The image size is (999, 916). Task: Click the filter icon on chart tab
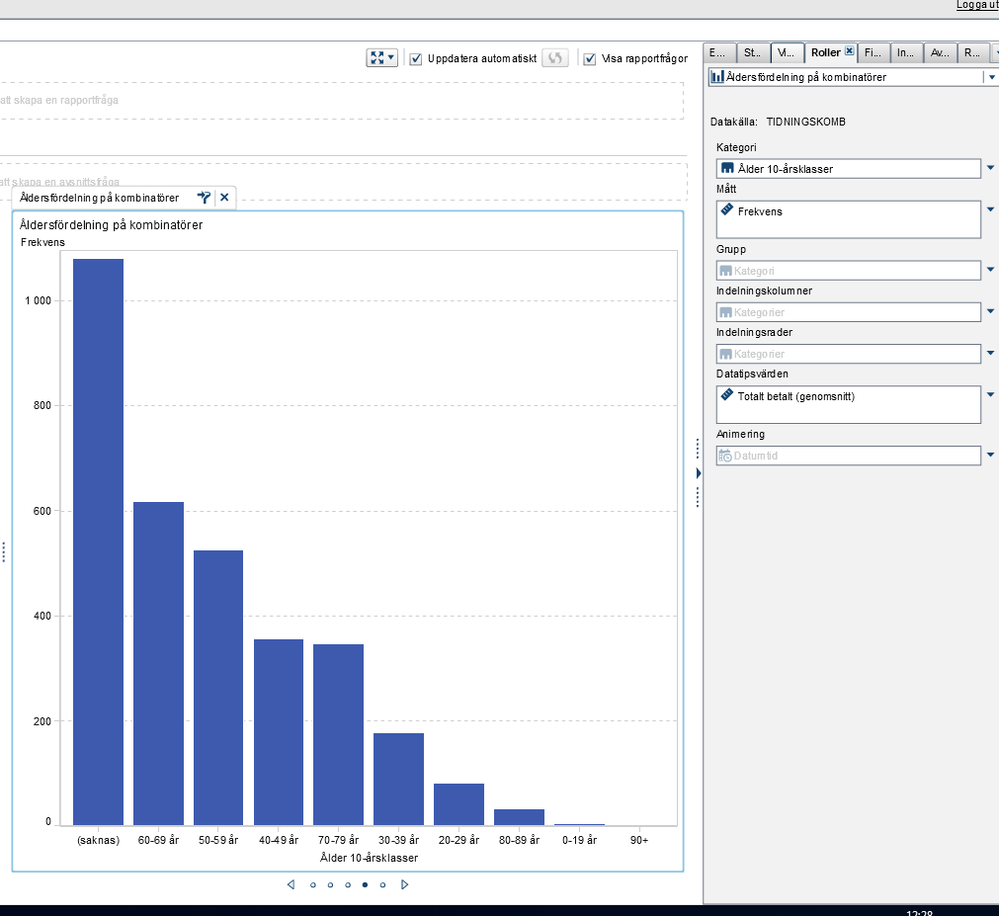pos(204,198)
